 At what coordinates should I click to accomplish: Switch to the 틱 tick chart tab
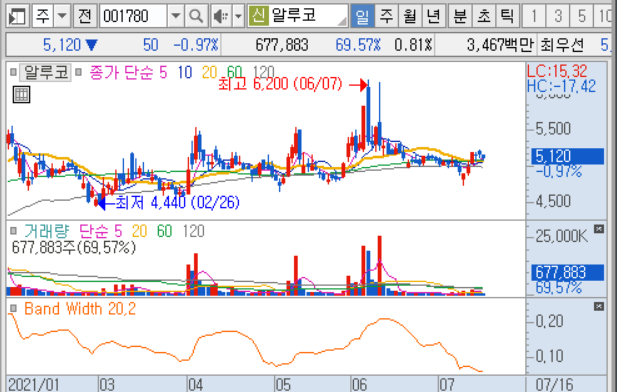coord(507,16)
